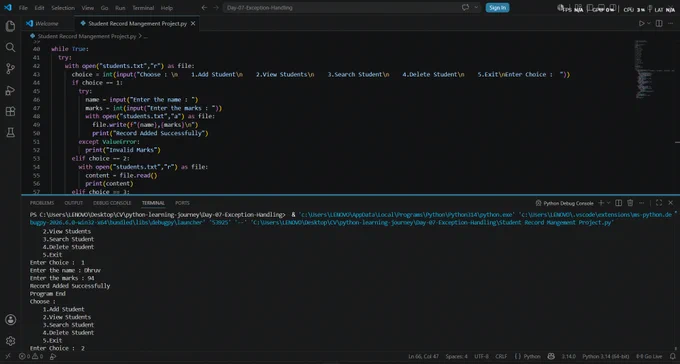
Task: Switch to the PORTS panel tab
Action: click(x=182, y=203)
